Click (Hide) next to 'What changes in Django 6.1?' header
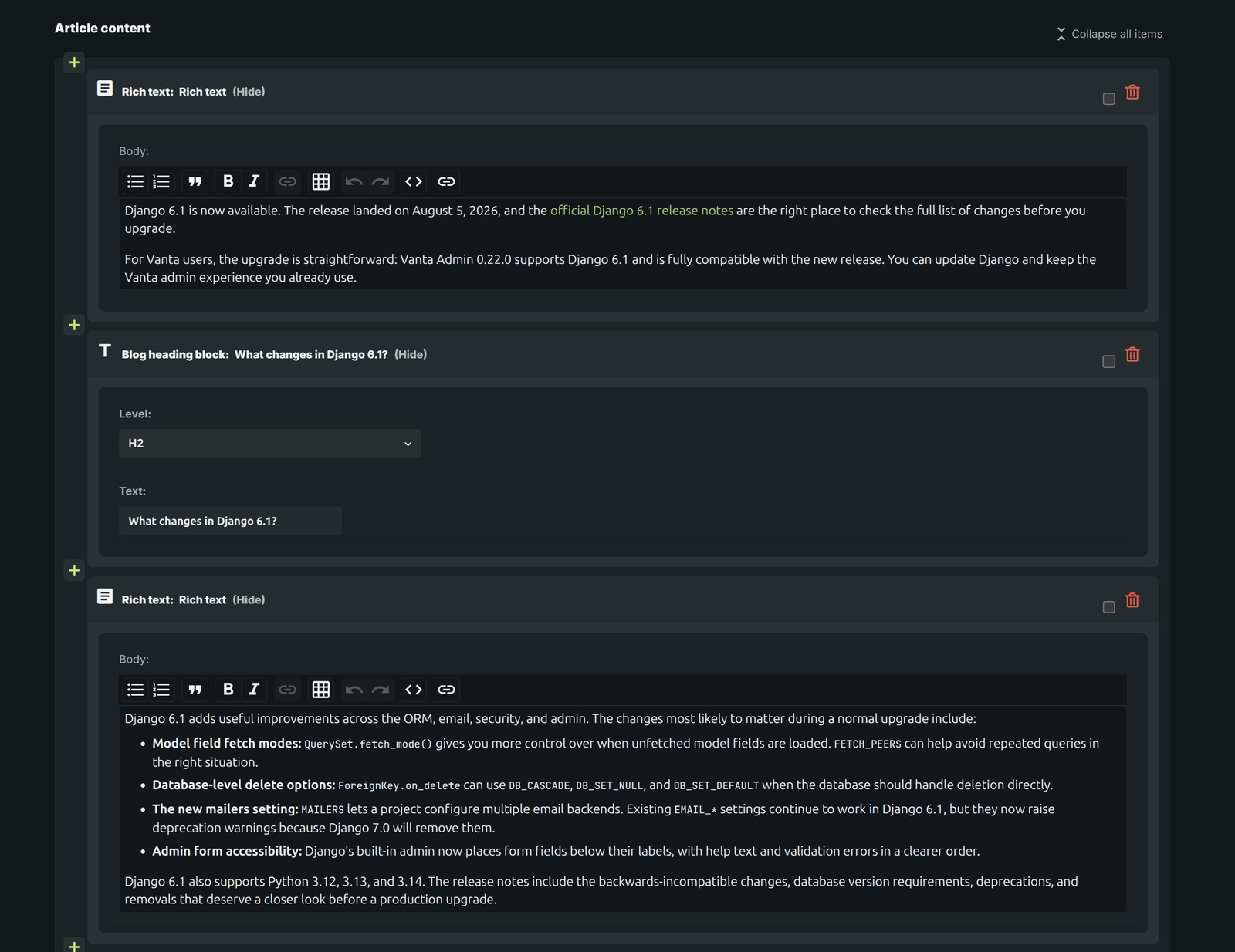 point(411,354)
